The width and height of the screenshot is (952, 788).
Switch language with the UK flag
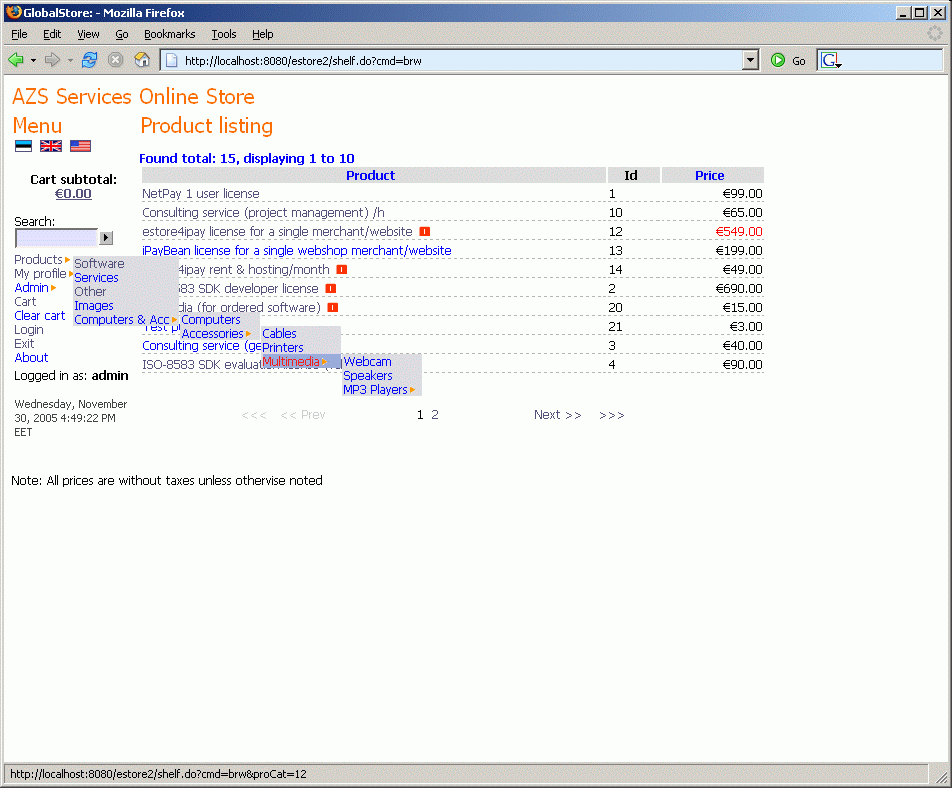coord(51,146)
